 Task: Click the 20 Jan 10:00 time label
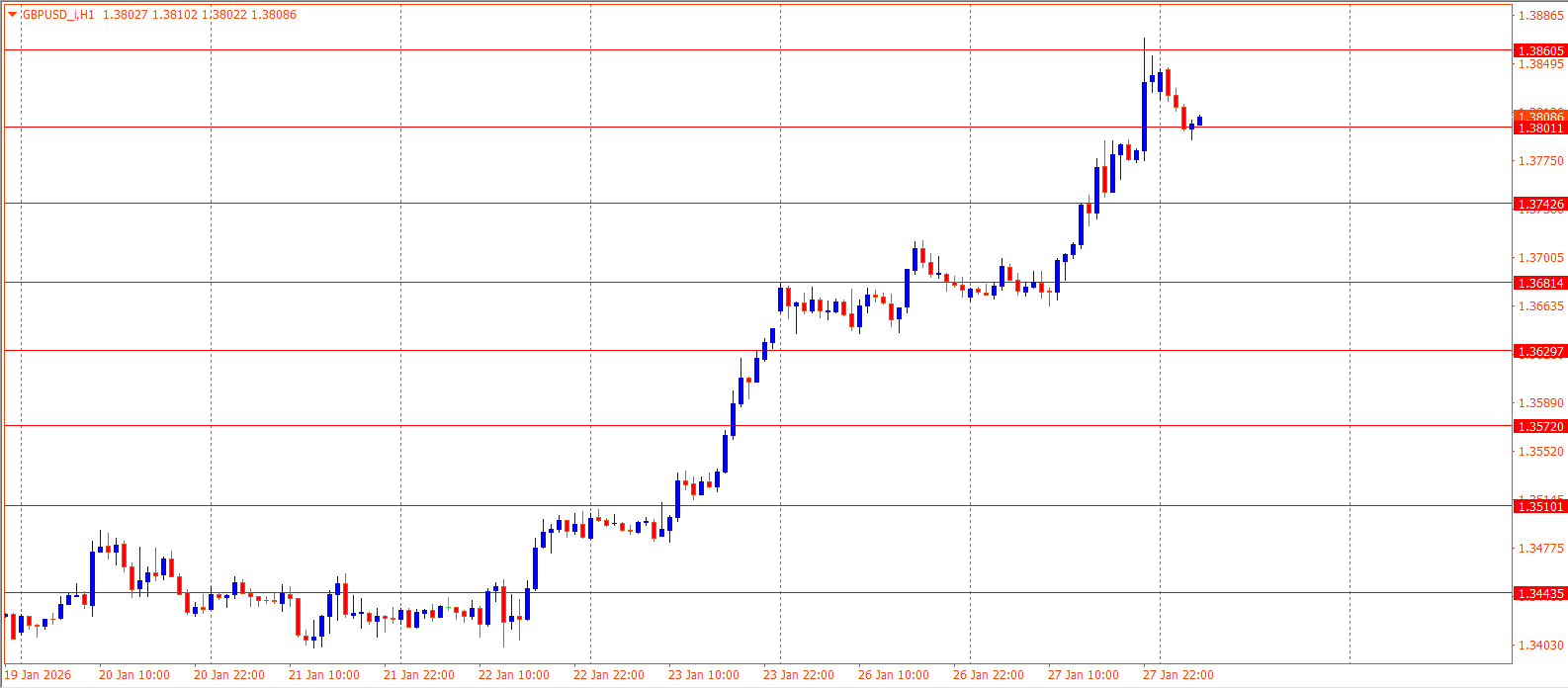pos(134,675)
